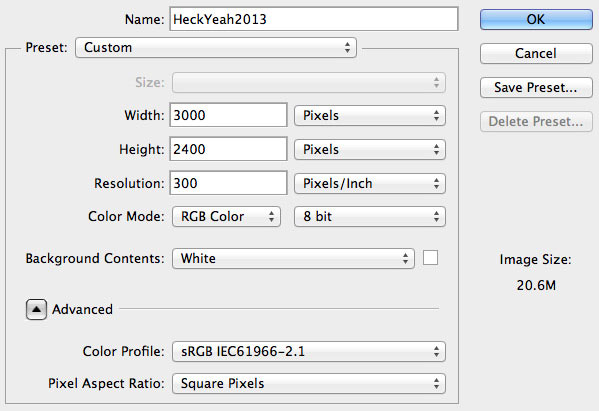Screen dimensions: 599x411
Task: Open the Color Mode RGB Color dropdown
Action: click(x=227, y=217)
